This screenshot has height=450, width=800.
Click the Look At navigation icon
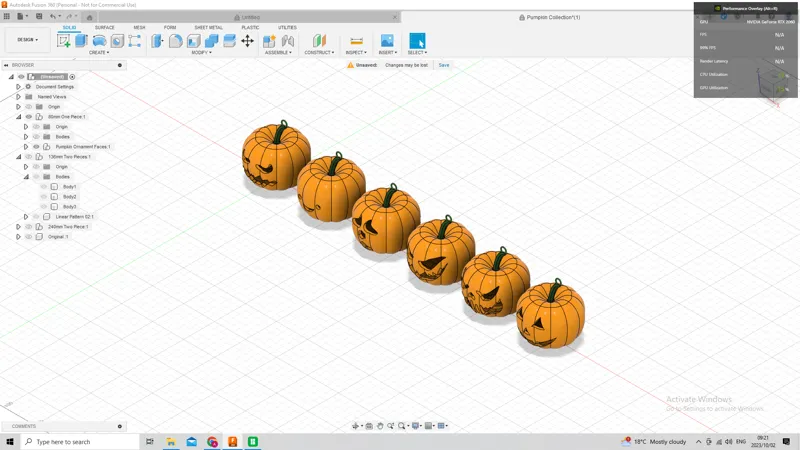[369, 426]
